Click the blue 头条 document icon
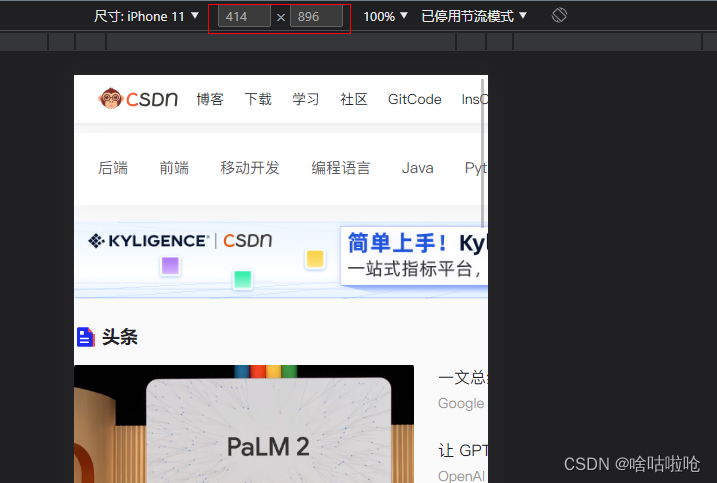The height and width of the screenshot is (483, 717). (86, 337)
